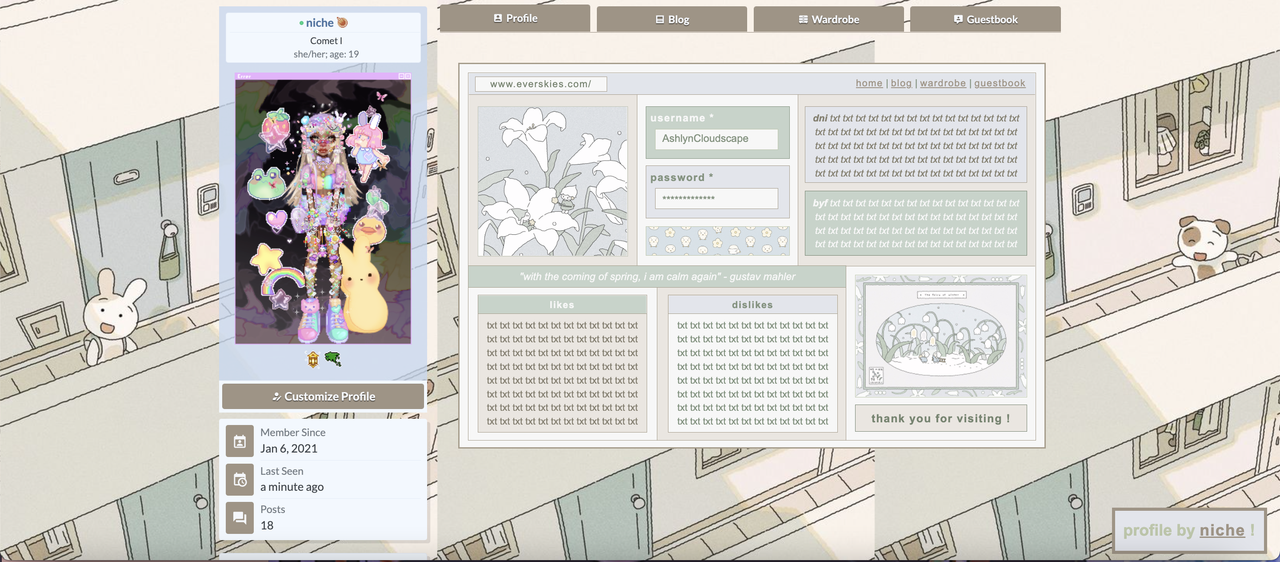
Task: Click the password field
Action: point(716,199)
